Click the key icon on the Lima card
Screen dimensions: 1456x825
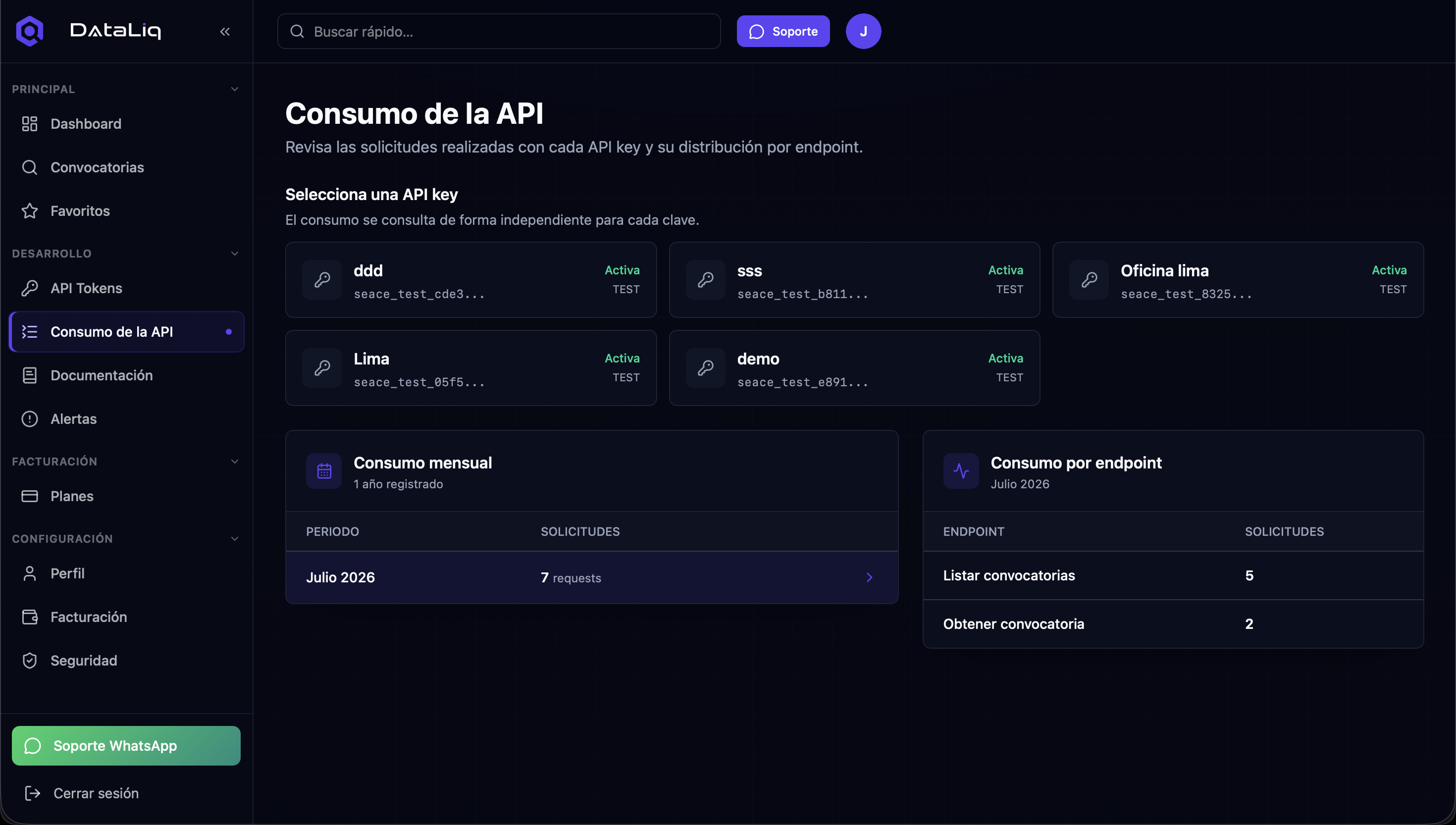pos(322,368)
